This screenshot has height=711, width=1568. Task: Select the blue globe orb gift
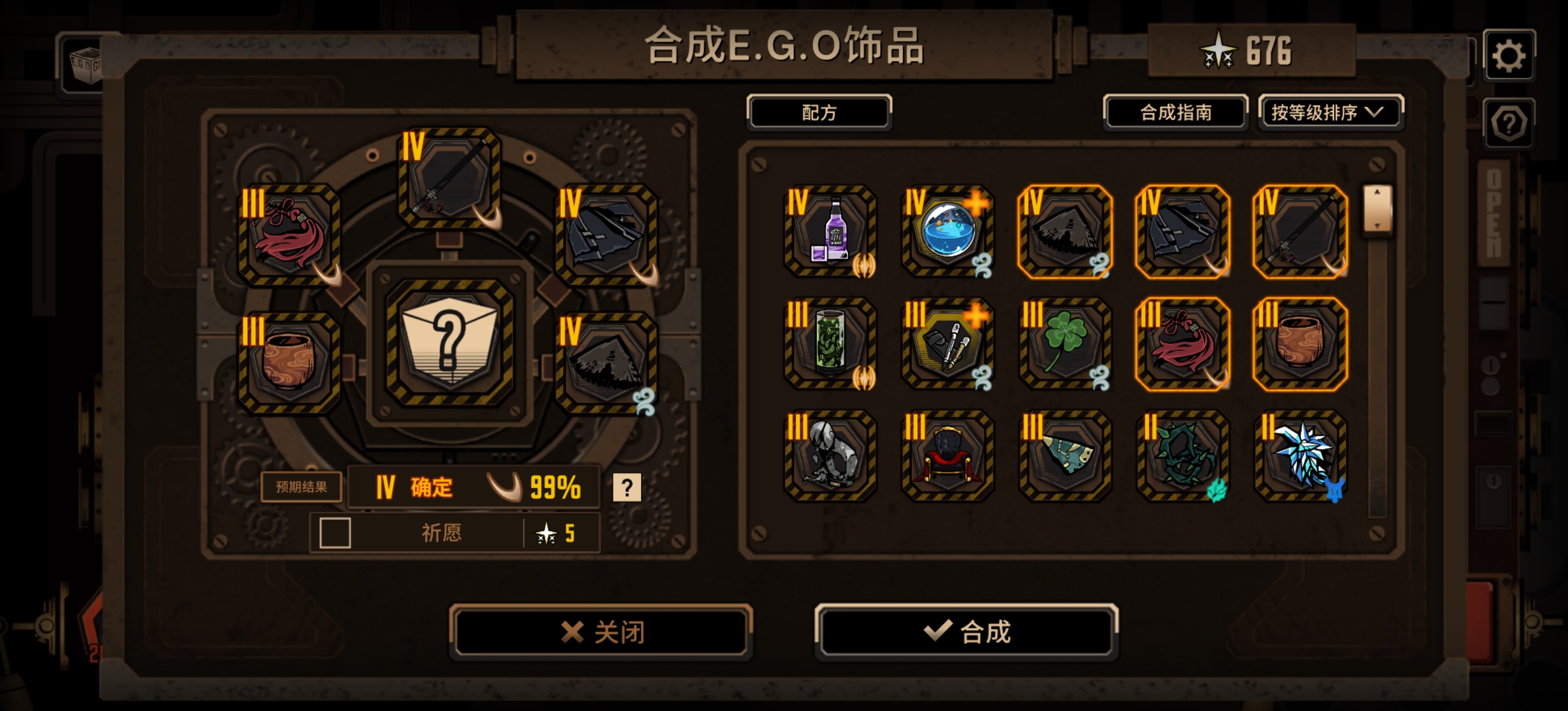948,231
